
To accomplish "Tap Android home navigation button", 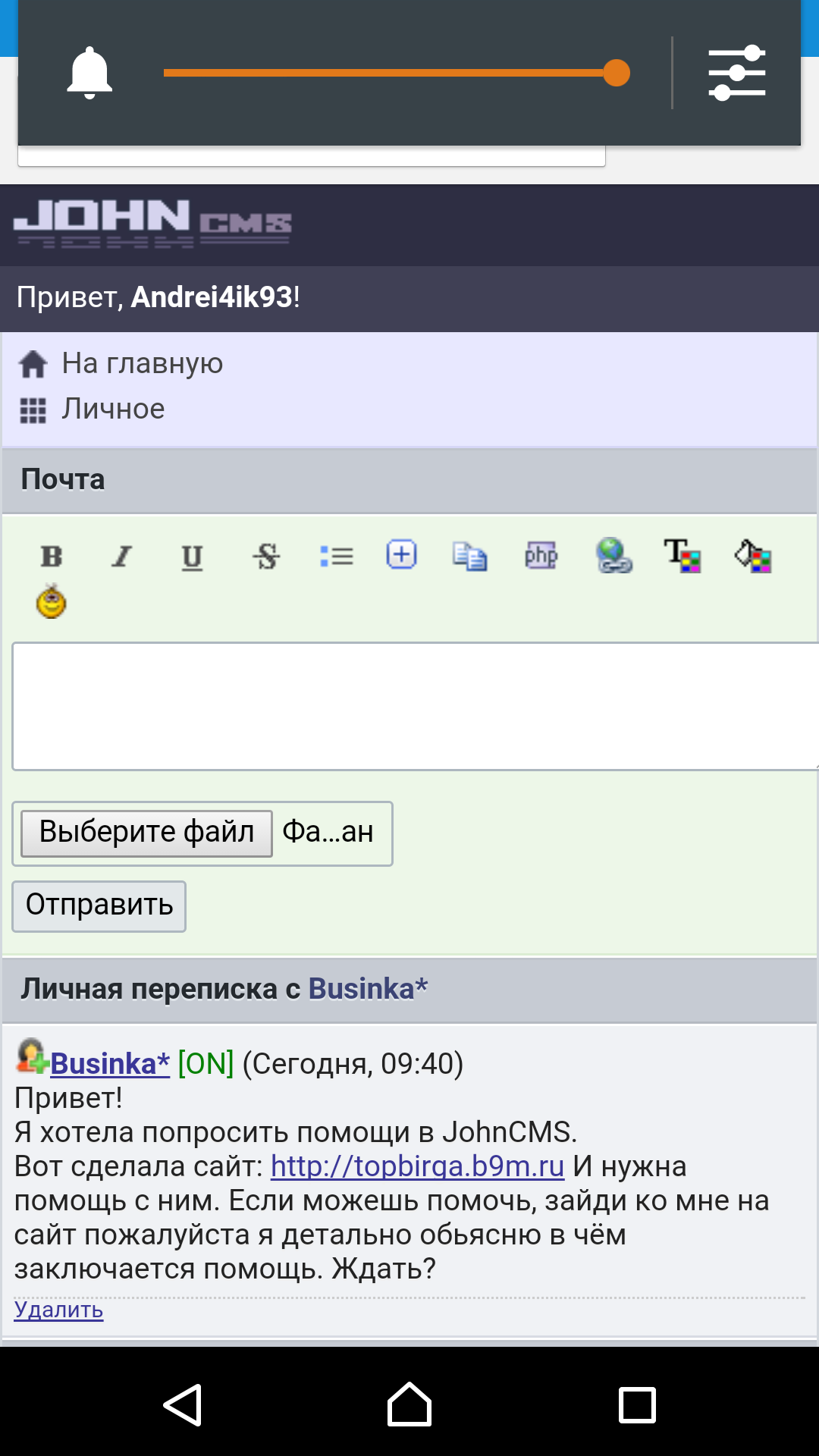I will [409, 1404].
